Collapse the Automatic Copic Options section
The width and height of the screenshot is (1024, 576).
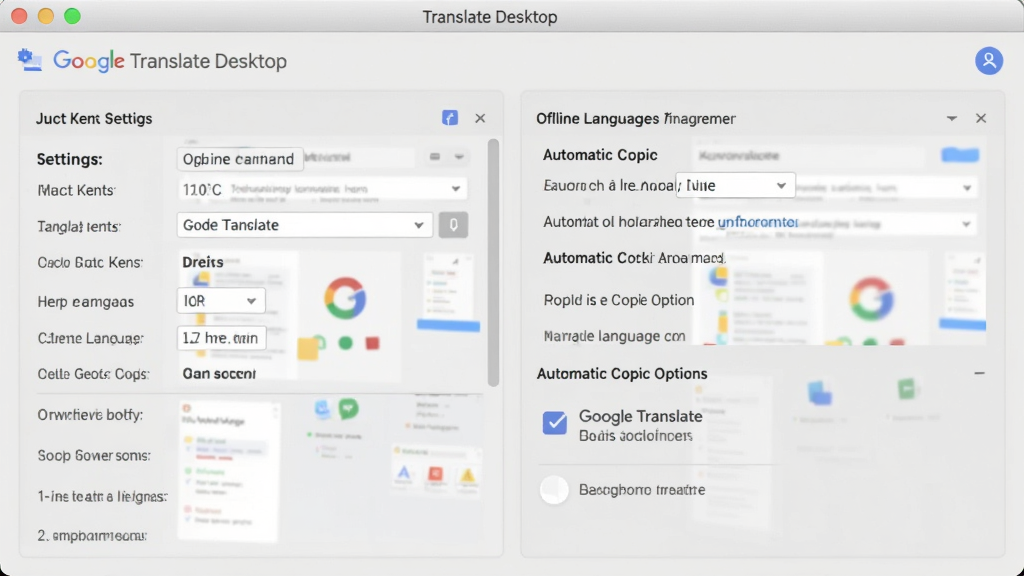click(x=979, y=373)
